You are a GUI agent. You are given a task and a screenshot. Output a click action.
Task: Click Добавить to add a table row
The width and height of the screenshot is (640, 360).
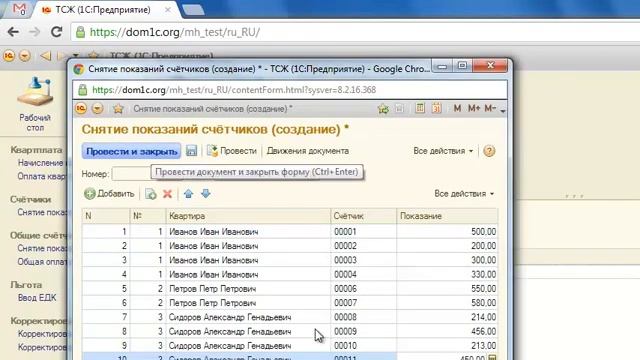coord(109,193)
